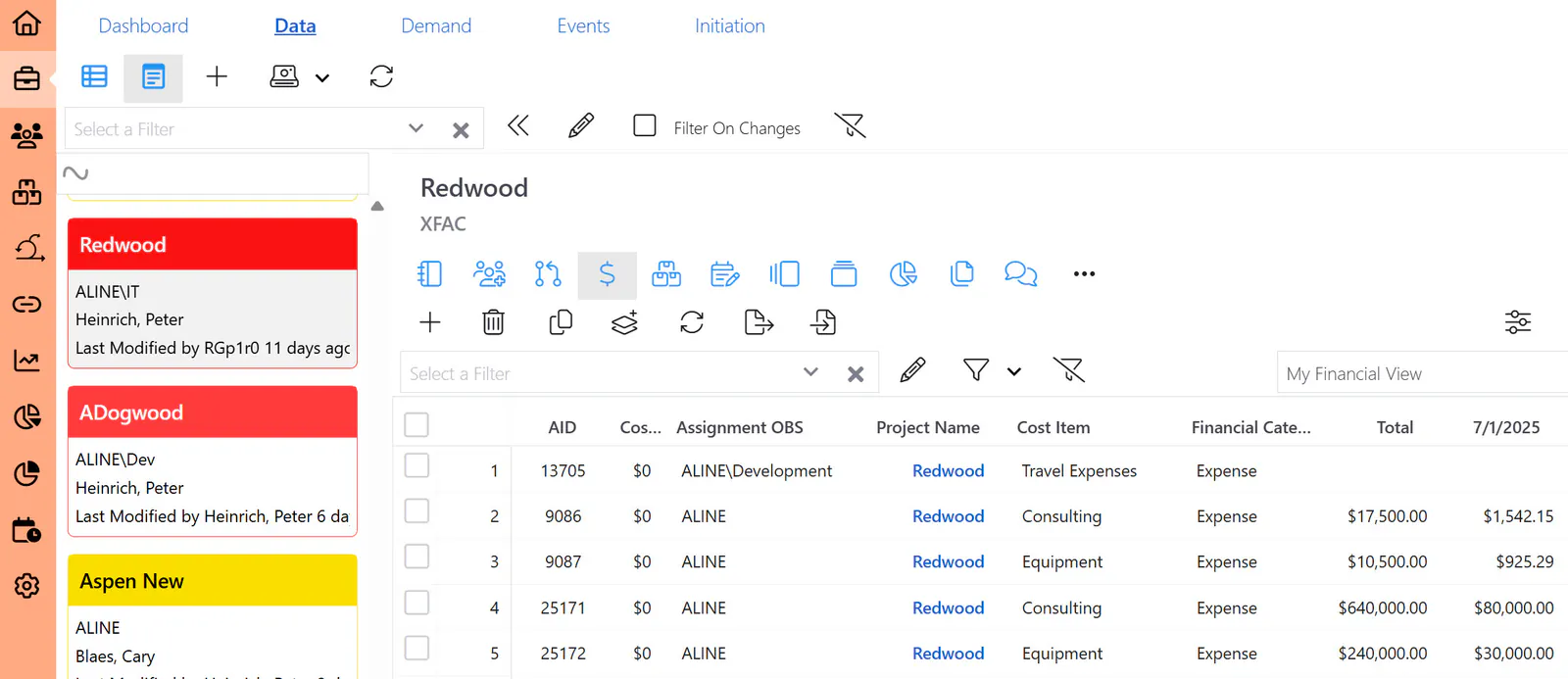Screen dimensions: 1568x679
Task: Open the Redwood team members icon
Action: [489, 273]
